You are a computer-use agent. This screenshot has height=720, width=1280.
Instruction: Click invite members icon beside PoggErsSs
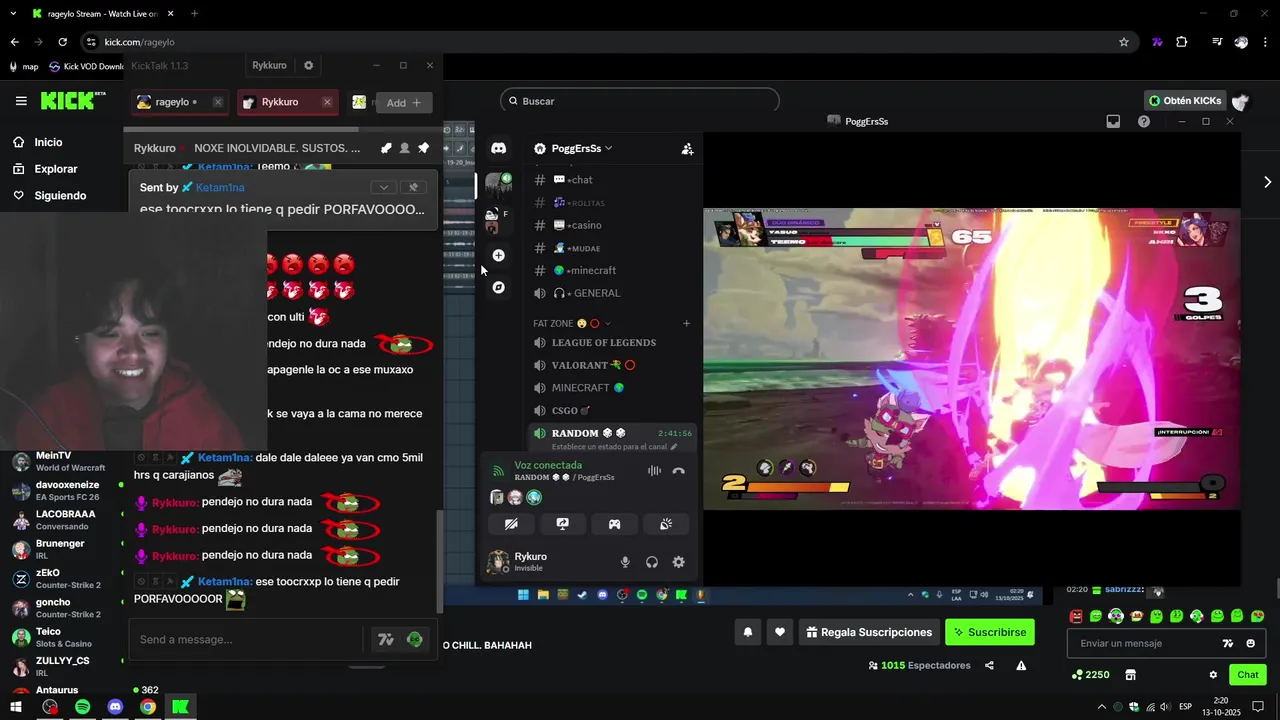click(x=687, y=148)
